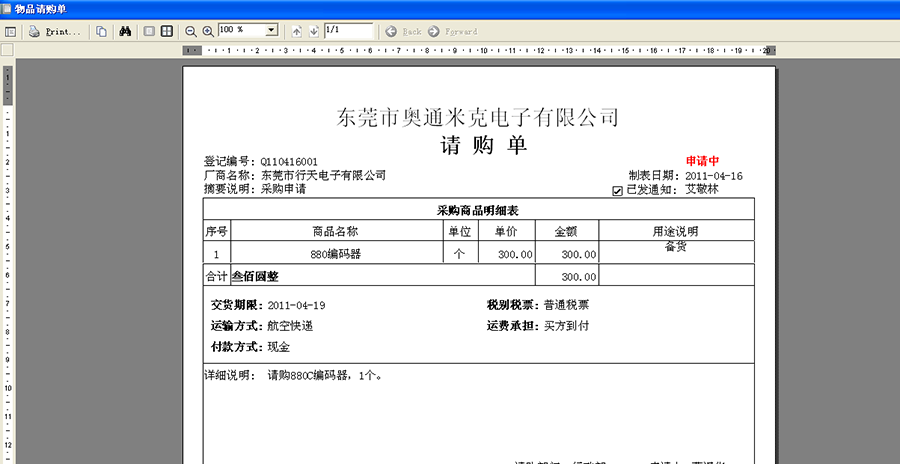This screenshot has width=900, height=464.
Task: Click the 商品名称 column header
Action: coord(336,232)
